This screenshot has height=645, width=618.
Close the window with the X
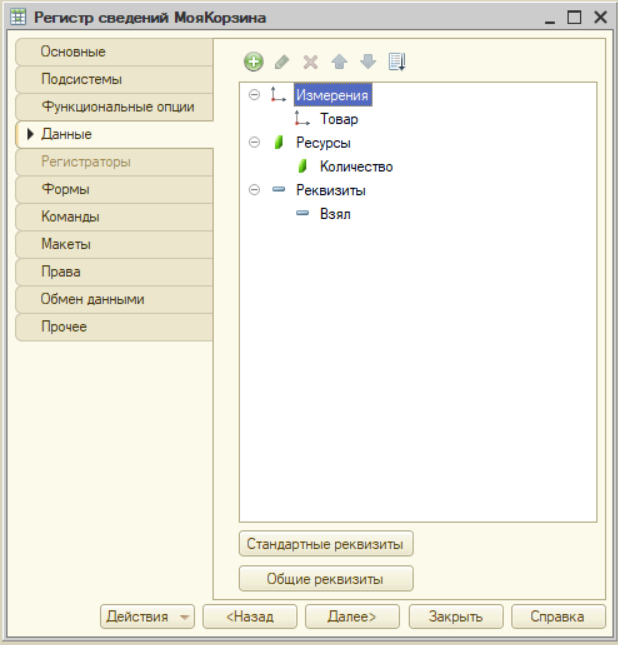600,17
